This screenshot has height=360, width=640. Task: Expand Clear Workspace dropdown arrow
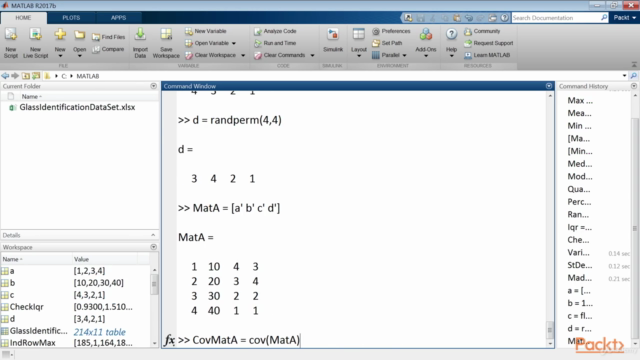243,56
